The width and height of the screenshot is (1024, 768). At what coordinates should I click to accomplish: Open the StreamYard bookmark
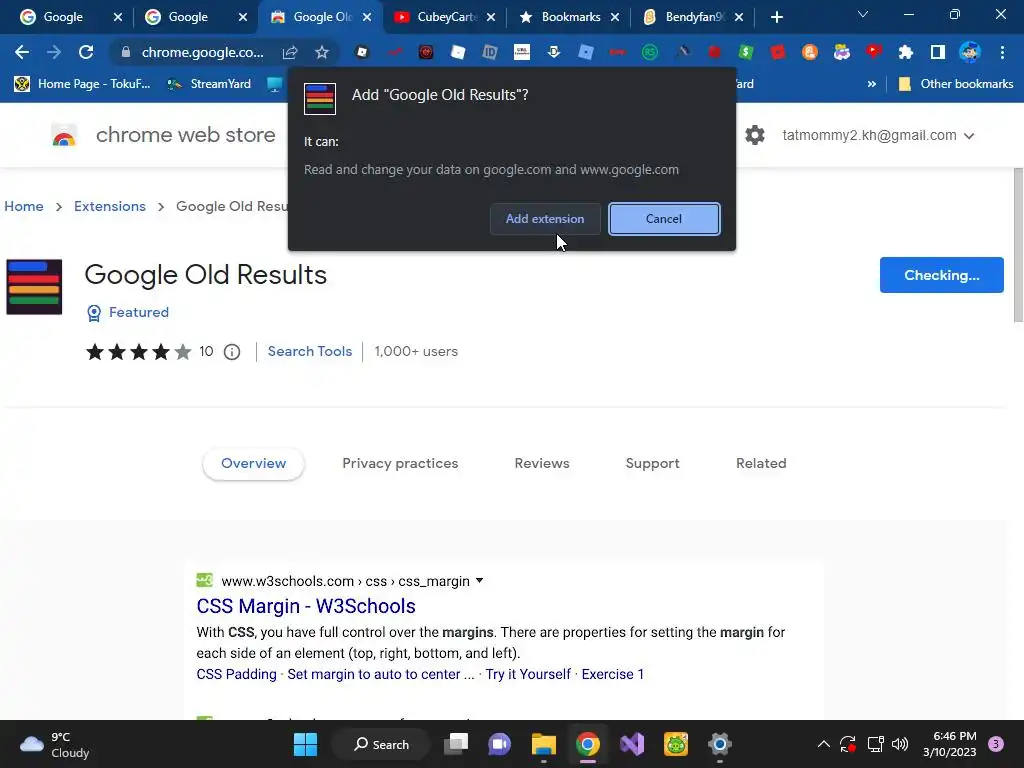click(209, 84)
